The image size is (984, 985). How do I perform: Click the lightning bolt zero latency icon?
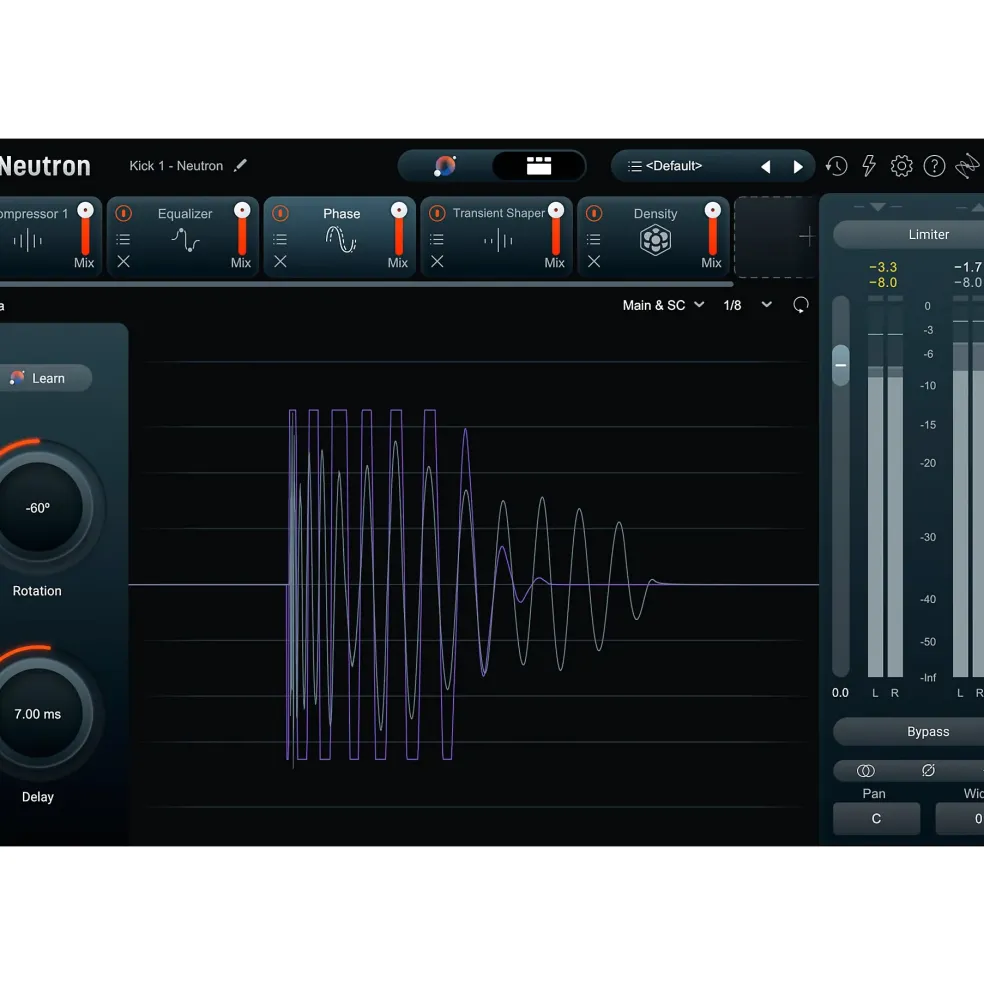(x=869, y=166)
